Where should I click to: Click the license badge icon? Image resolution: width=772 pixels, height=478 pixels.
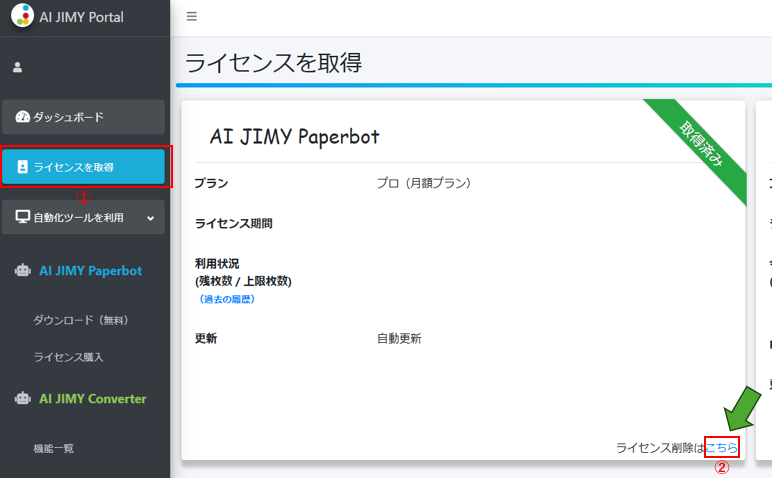pyautogui.click(x=22, y=167)
